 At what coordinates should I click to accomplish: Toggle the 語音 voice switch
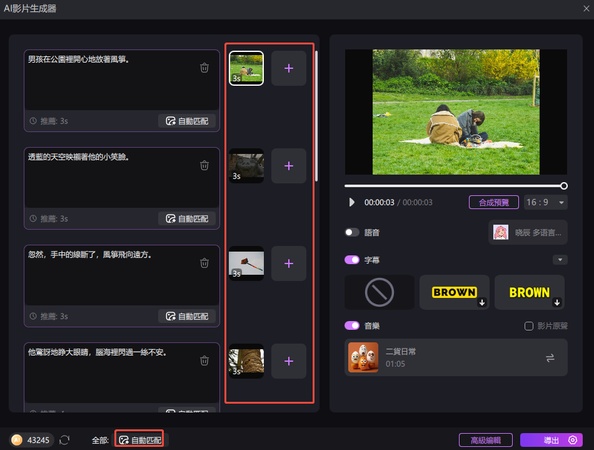pos(352,232)
